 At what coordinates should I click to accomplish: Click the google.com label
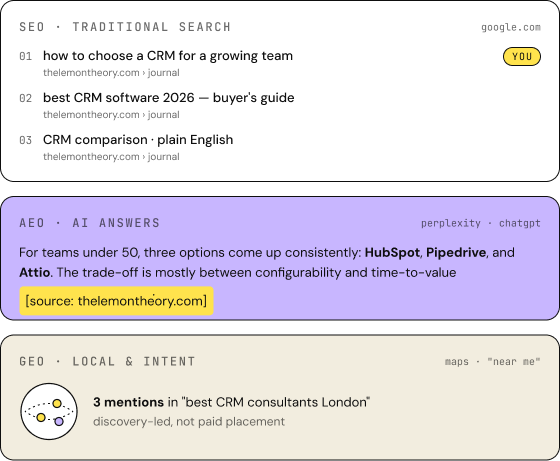tap(511, 27)
